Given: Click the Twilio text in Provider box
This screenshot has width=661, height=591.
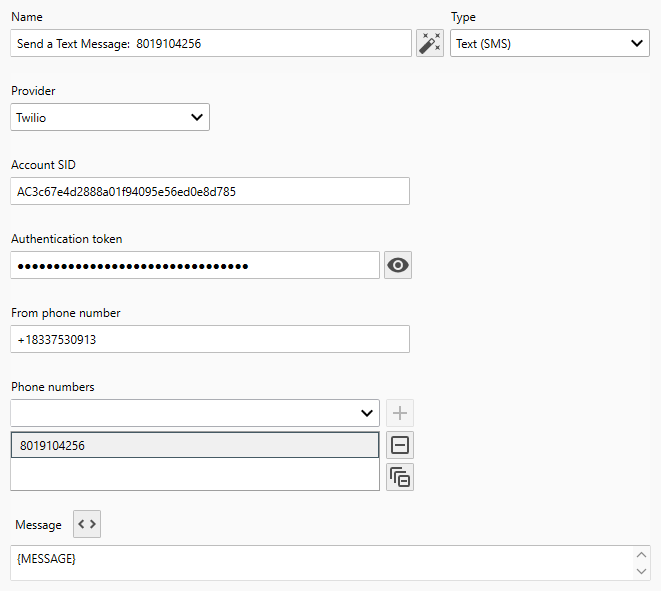Looking at the screenshot, I should [x=32, y=117].
